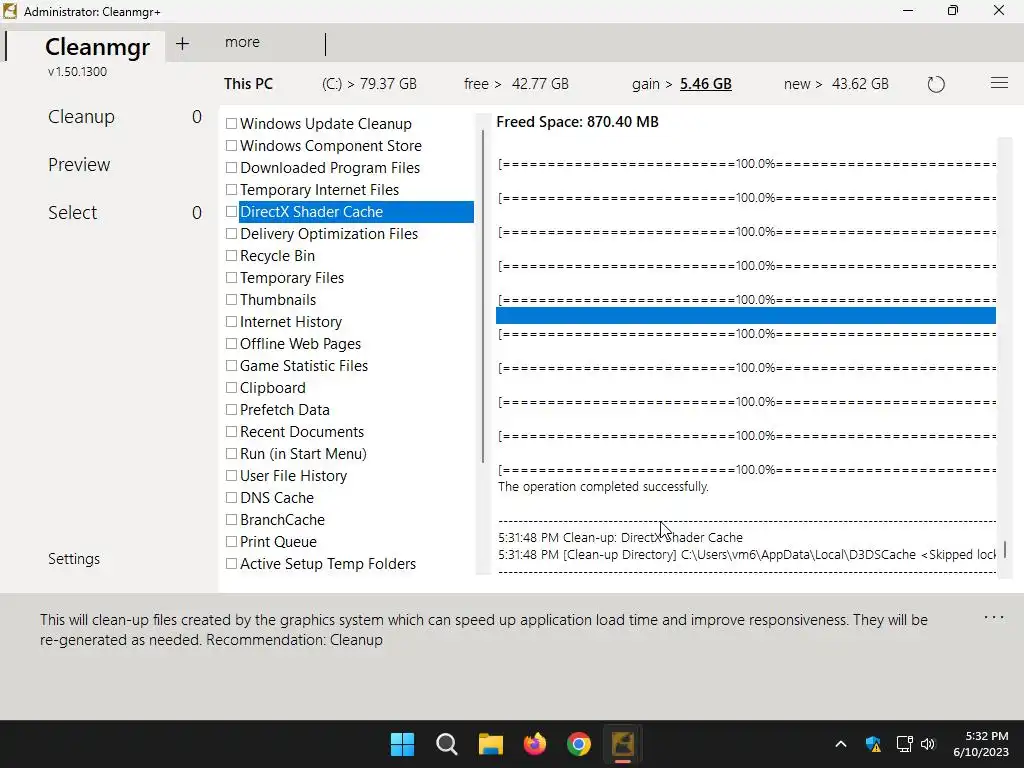Tick the Delivery Optimization Files checkbox
Screen dimensions: 1024x768
pos(231,234)
